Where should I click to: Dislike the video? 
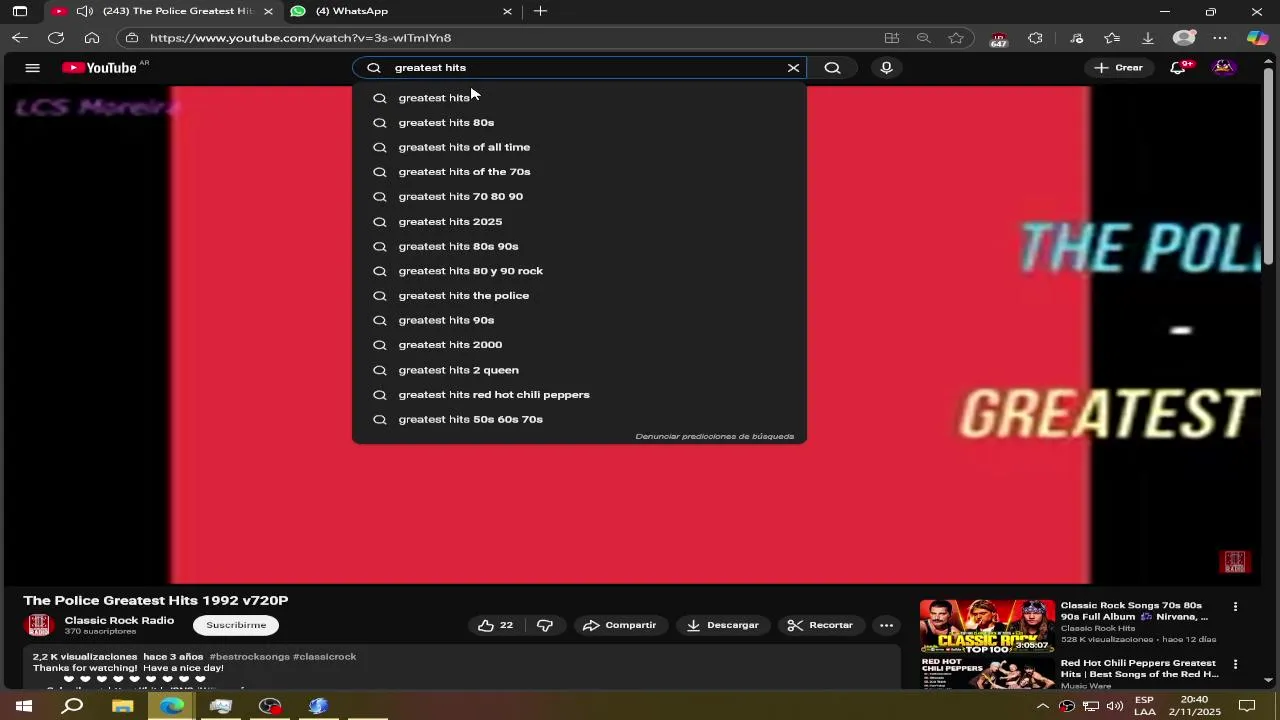click(545, 625)
